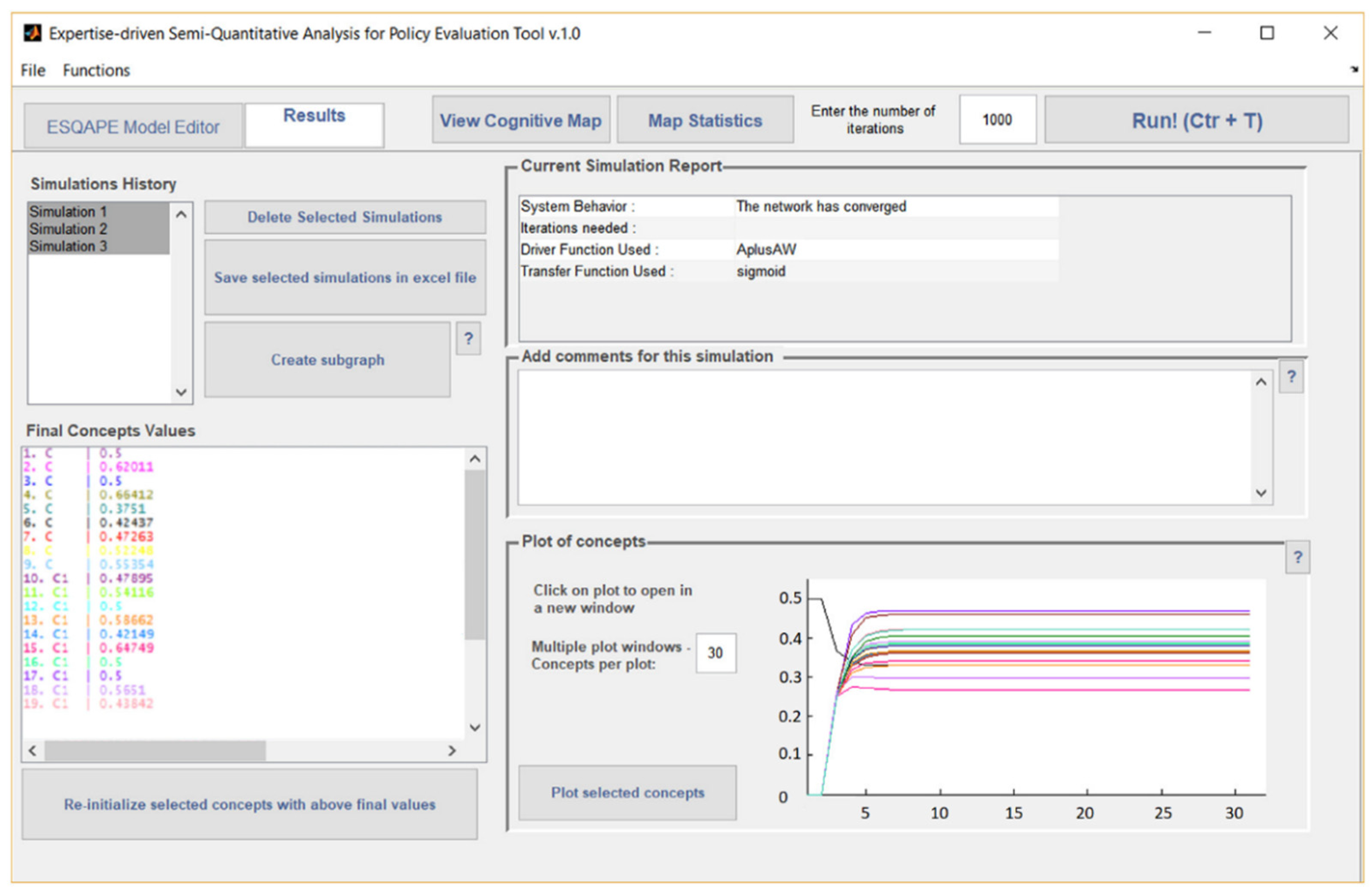This screenshot has width=1372, height=894.
Task: Open View Cognitive Map
Action: [x=521, y=120]
